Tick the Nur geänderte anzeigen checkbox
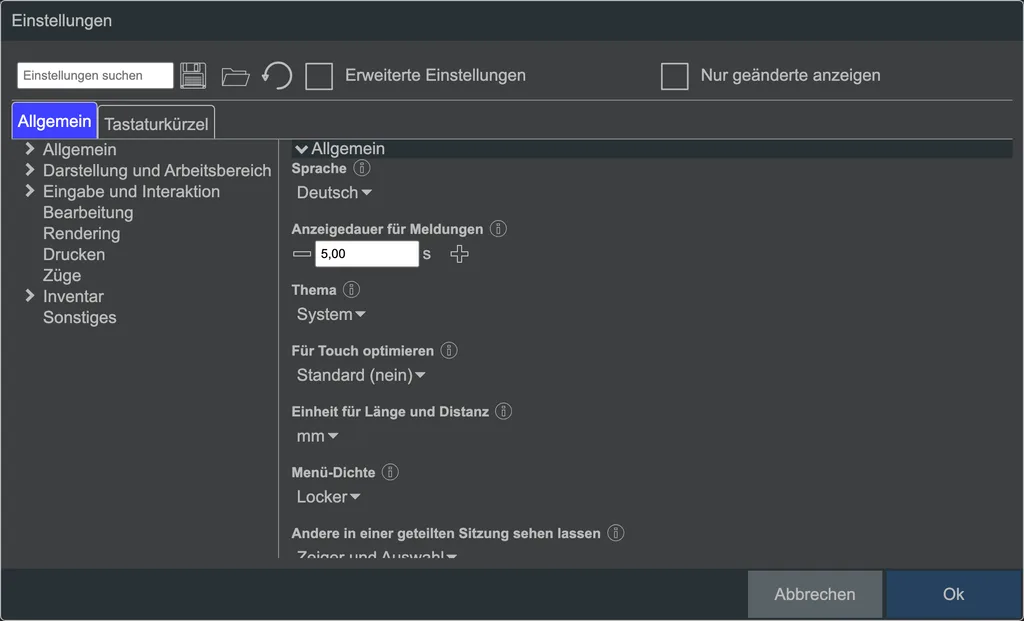This screenshot has height=621, width=1024. (x=675, y=76)
